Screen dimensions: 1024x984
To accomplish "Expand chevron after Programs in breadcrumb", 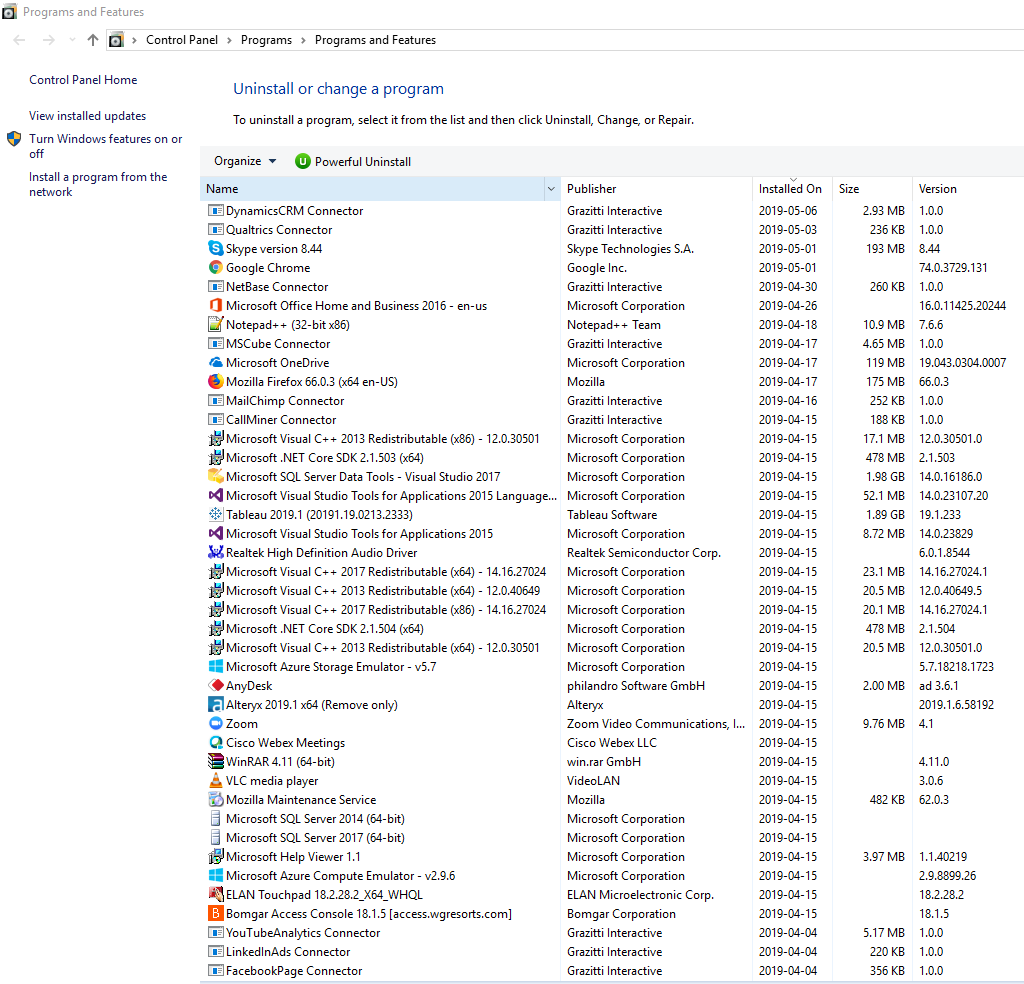I will coord(303,40).
